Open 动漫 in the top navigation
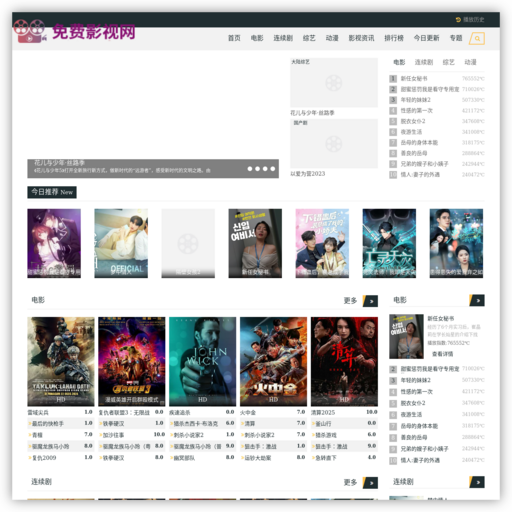Viewport: 512px width, 512px height. pyautogui.click(x=332, y=38)
